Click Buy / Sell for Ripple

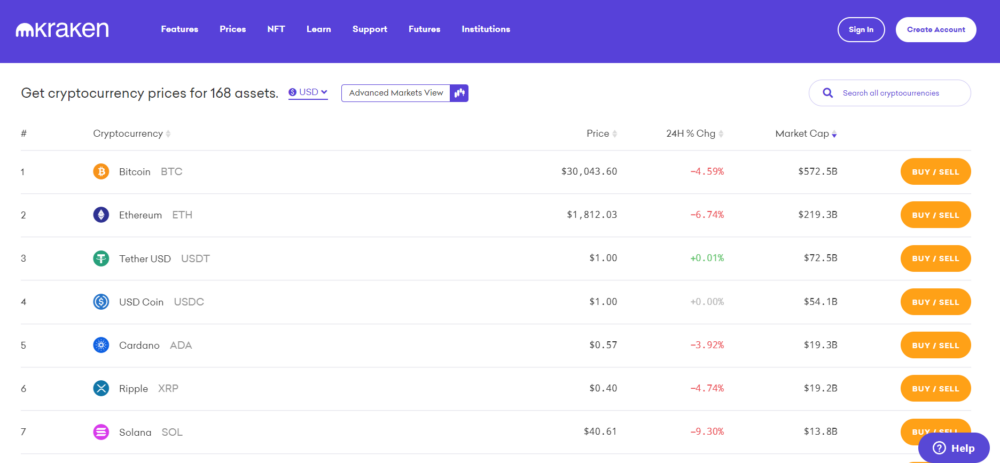(x=936, y=388)
